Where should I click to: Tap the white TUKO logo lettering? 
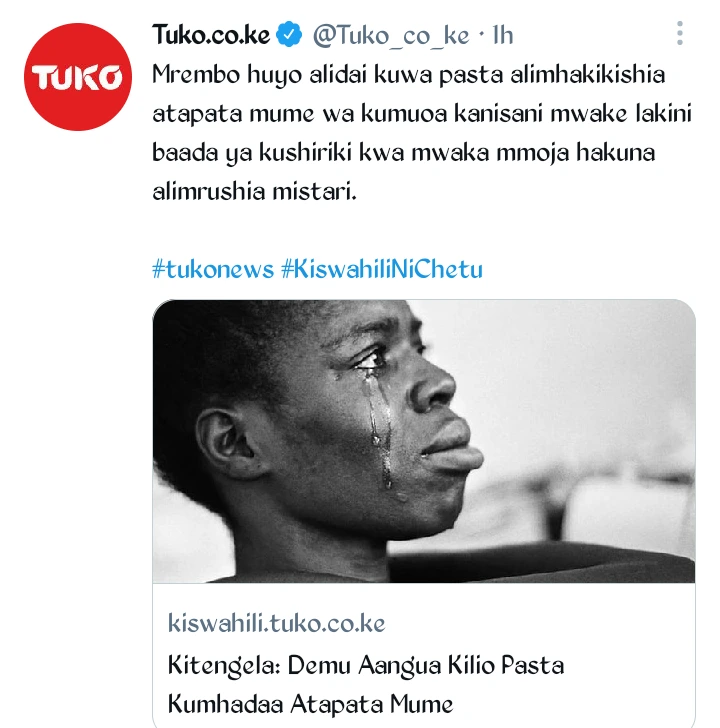[x=77, y=77]
